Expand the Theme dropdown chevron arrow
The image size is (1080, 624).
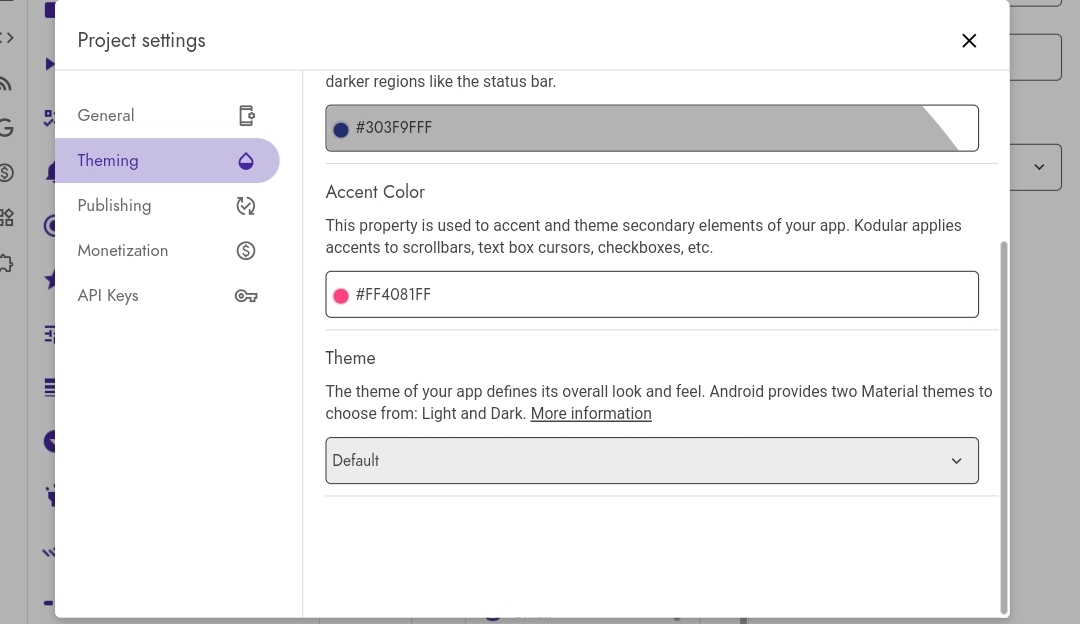[956, 461]
